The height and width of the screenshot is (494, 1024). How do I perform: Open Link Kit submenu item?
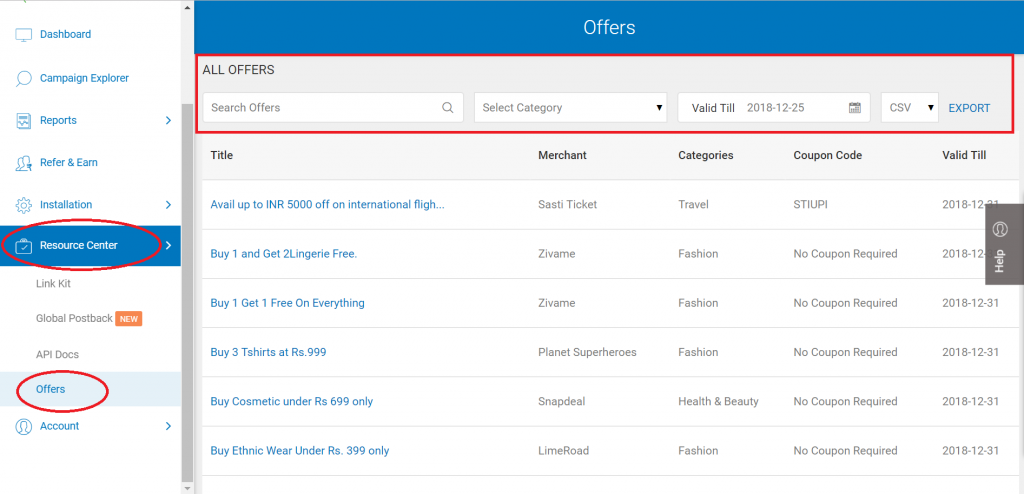[x=53, y=284]
